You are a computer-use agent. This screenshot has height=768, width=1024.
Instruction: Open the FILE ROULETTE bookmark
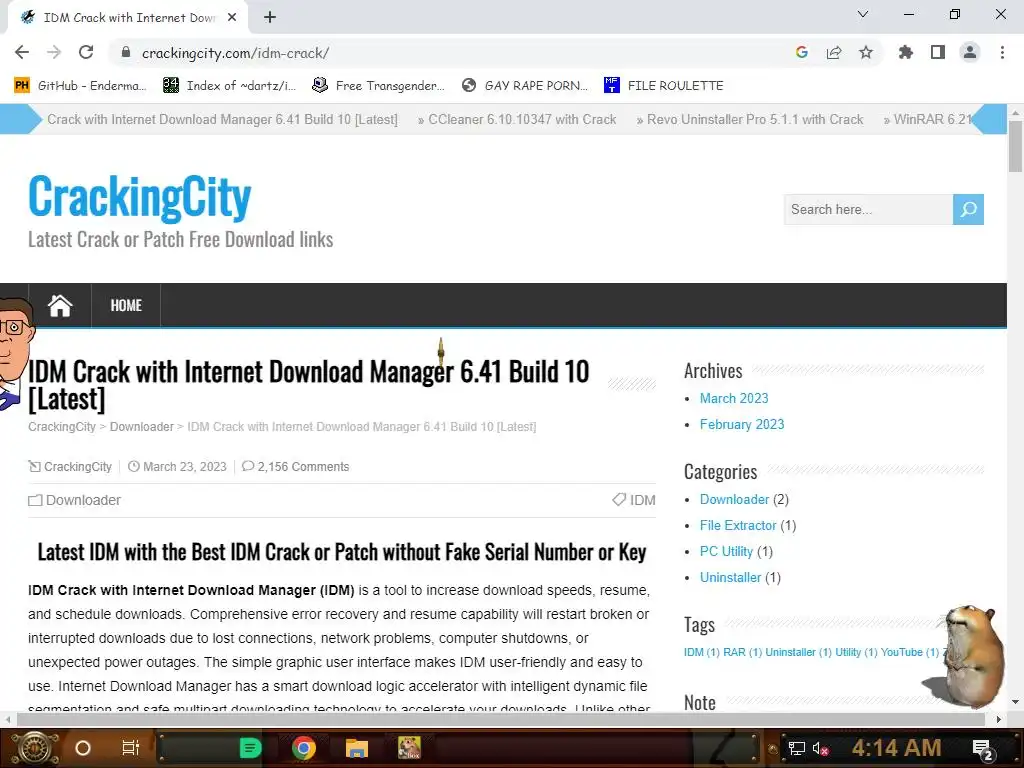point(664,86)
